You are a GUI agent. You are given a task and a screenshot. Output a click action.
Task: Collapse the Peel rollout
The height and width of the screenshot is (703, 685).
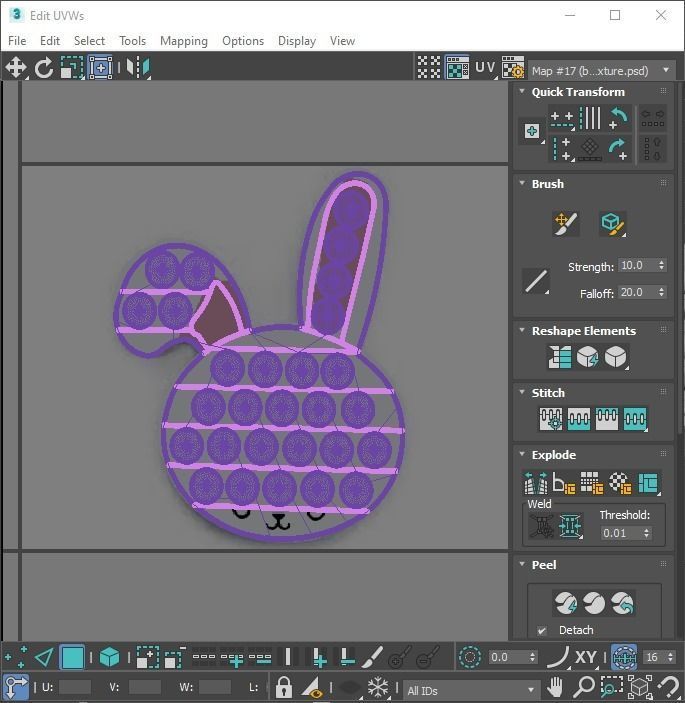pyautogui.click(x=522, y=564)
